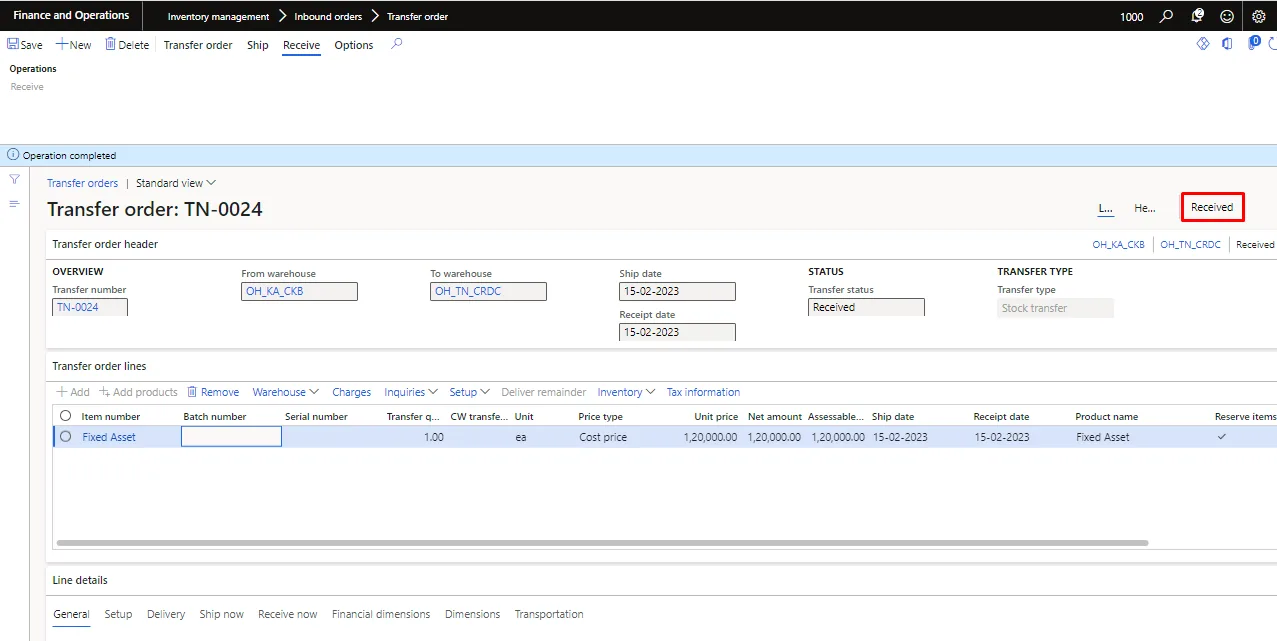Go to Inventory management breadcrumb
Image resolution: width=1277 pixels, height=641 pixels.
[218, 17]
